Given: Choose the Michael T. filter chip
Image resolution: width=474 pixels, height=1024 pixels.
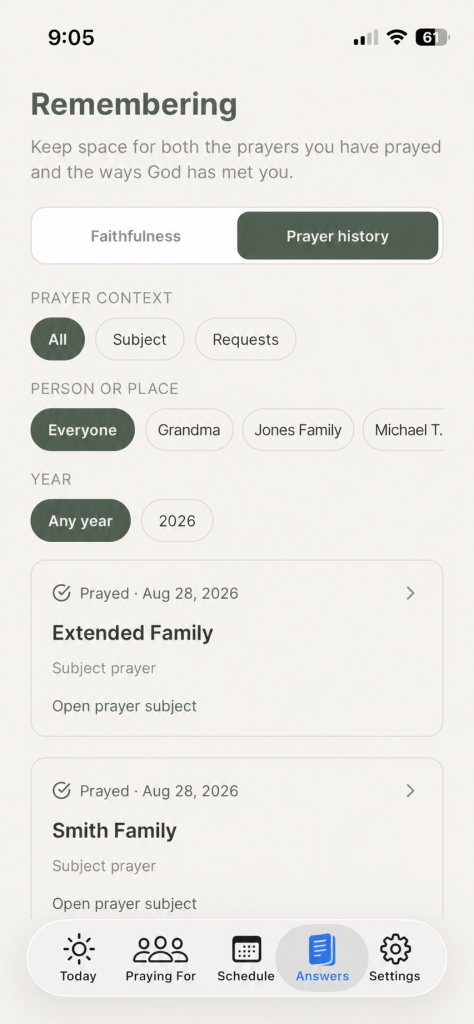Looking at the screenshot, I should tap(404, 430).
